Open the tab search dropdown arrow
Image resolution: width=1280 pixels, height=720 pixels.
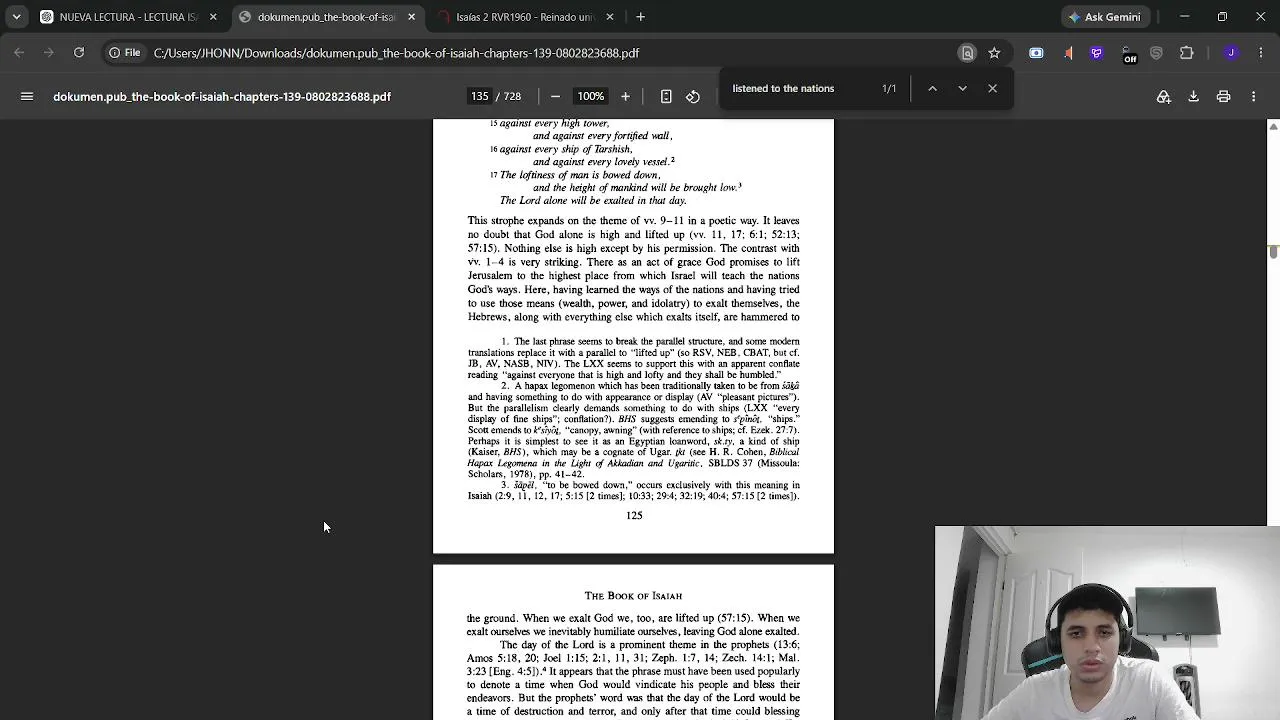16,17
